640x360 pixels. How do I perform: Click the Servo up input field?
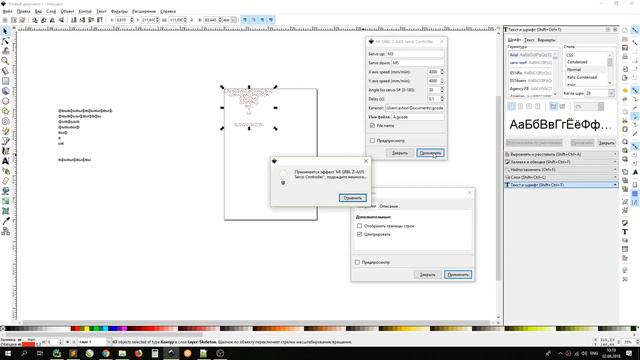point(415,54)
